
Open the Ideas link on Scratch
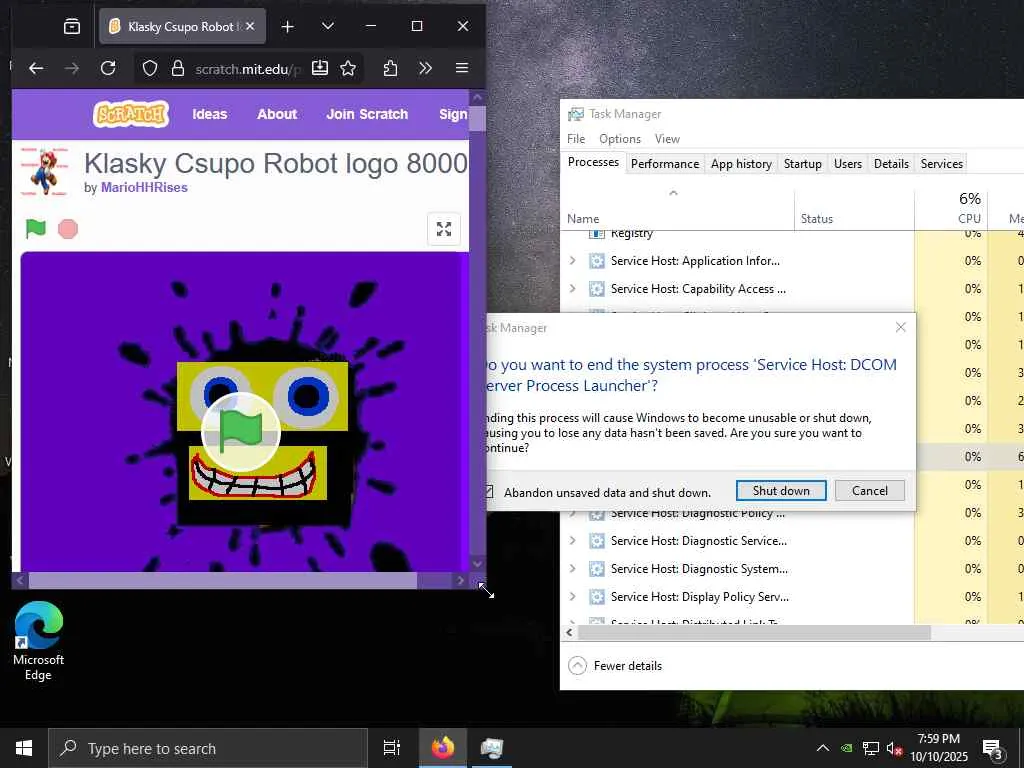point(210,114)
